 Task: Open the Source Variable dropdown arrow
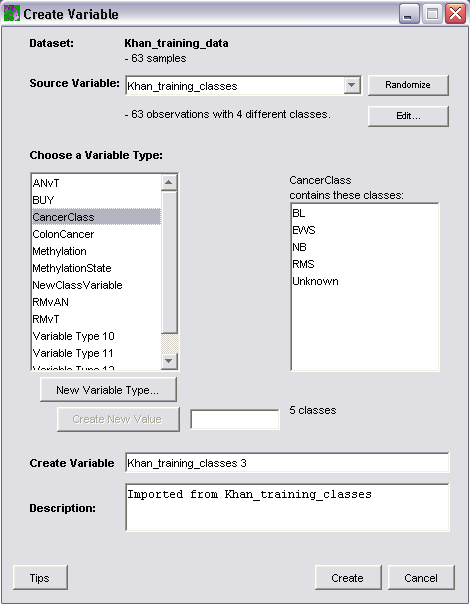pyautogui.click(x=352, y=85)
